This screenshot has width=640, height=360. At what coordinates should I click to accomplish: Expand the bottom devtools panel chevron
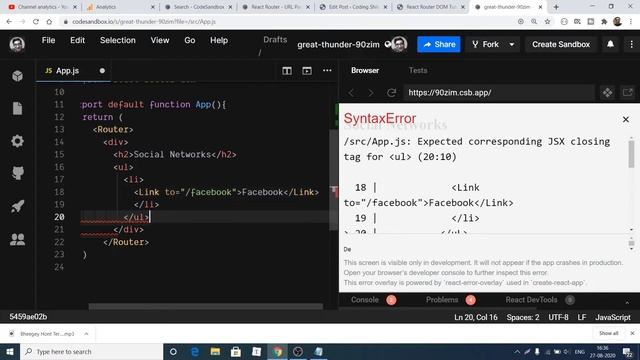[x=627, y=302]
